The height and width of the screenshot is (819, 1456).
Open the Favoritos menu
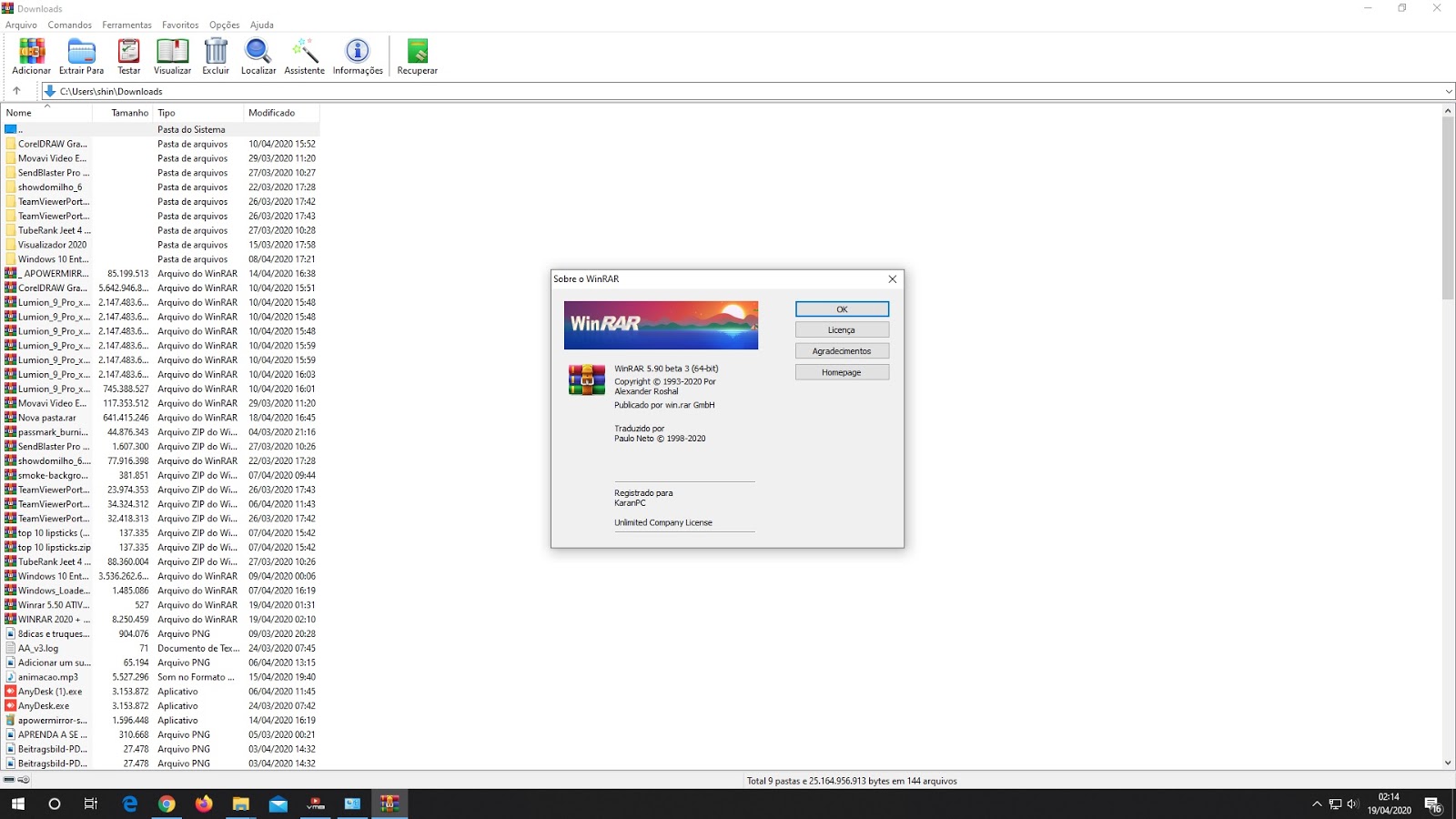click(180, 25)
